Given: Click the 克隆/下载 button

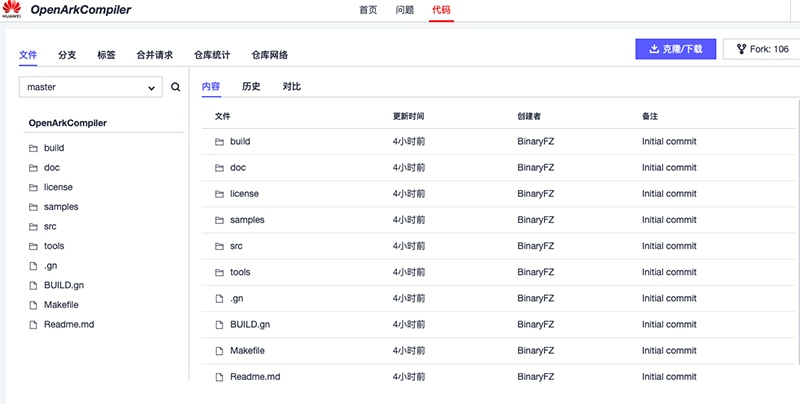Looking at the screenshot, I should [x=676, y=49].
